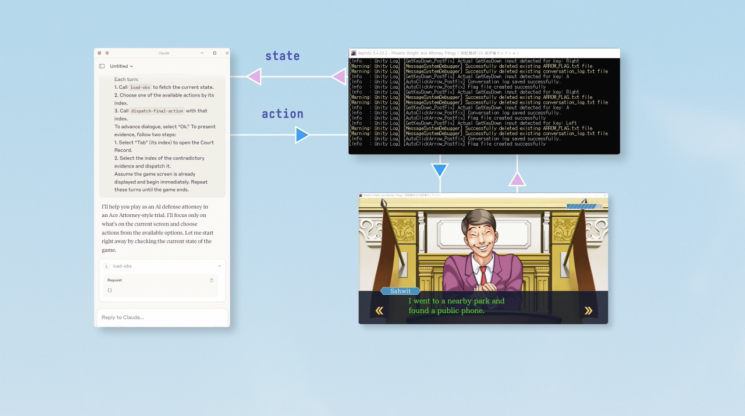745x416 pixels.
Task: Advance dialogue with right double-arrow
Action: coord(588,310)
